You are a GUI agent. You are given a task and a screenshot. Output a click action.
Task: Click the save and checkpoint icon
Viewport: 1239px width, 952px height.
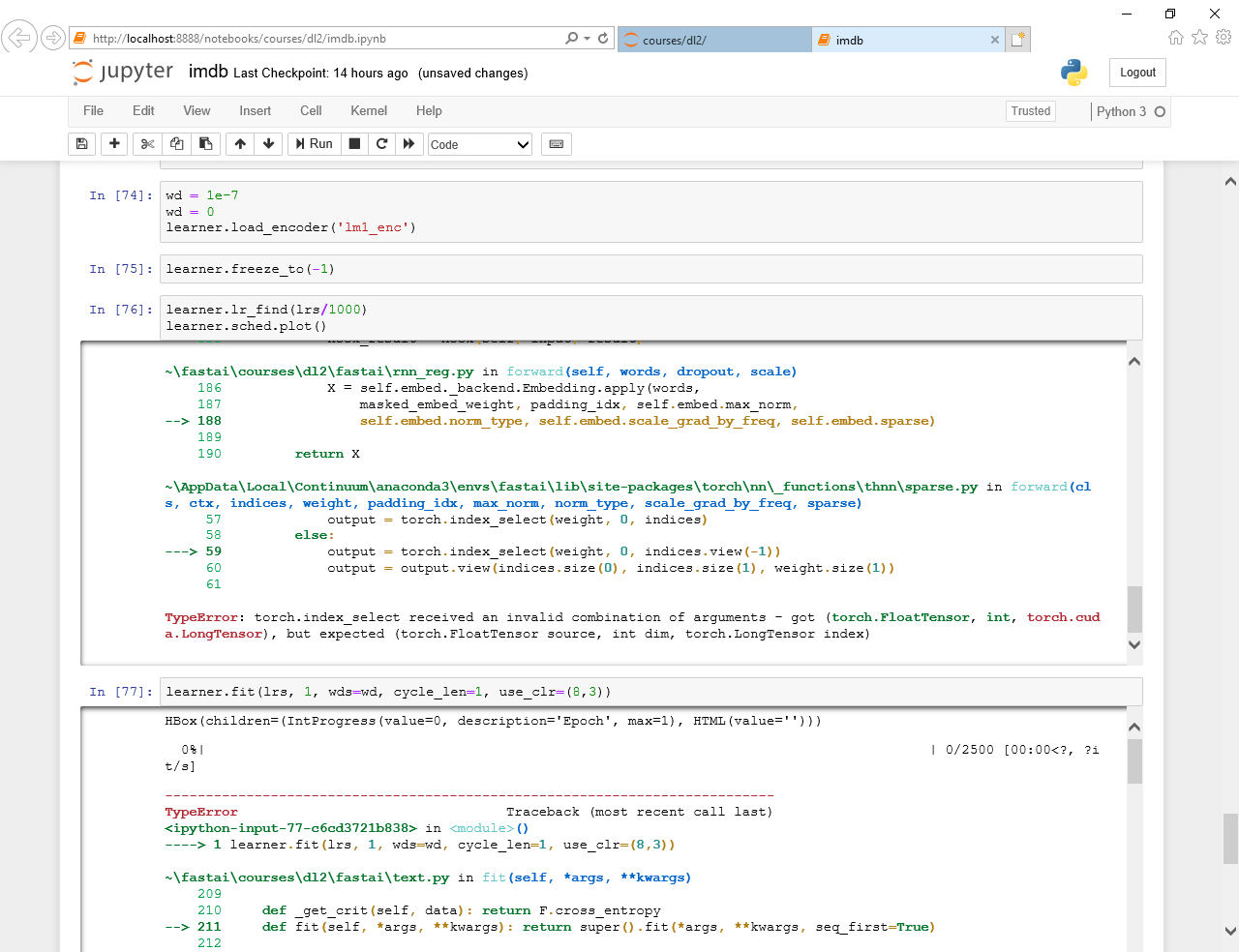point(82,144)
